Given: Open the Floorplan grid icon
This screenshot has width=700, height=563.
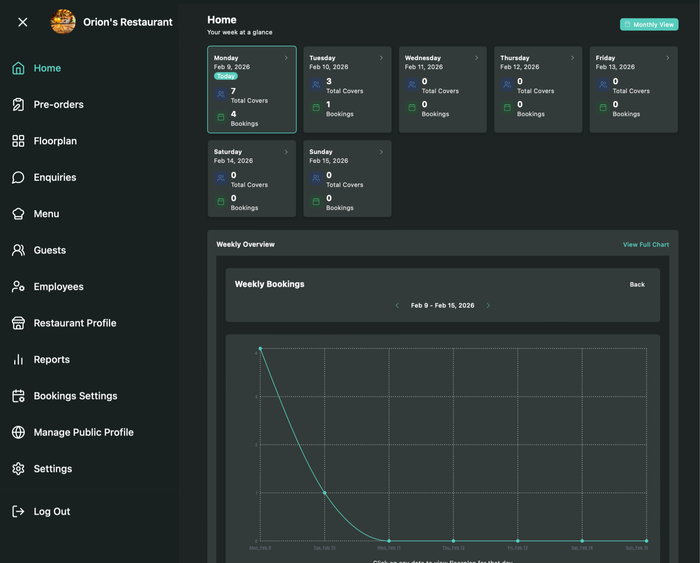Looking at the screenshot, I should coord(18,141).
